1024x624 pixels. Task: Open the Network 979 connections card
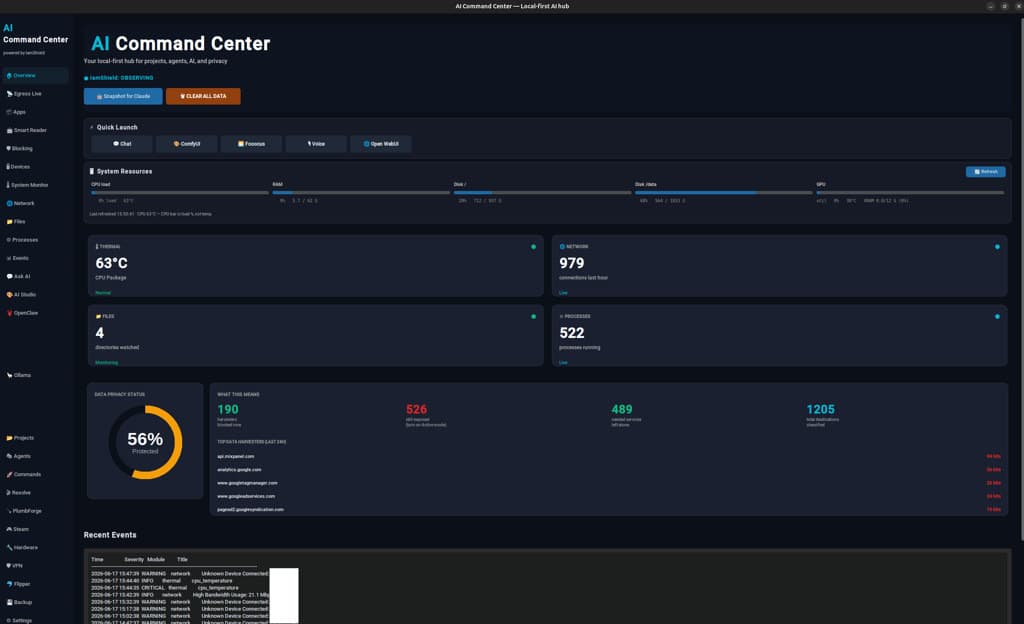click(779, 266)
